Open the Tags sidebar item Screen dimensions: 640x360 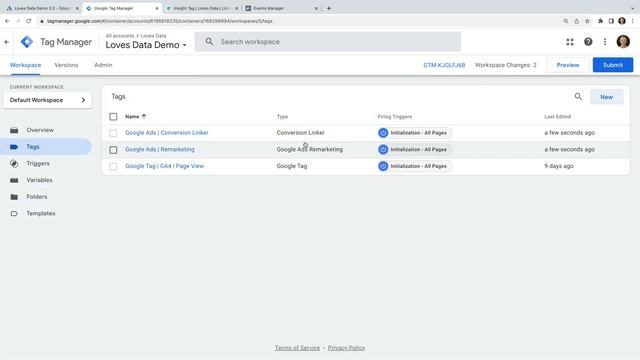click(x=46, y=147)
